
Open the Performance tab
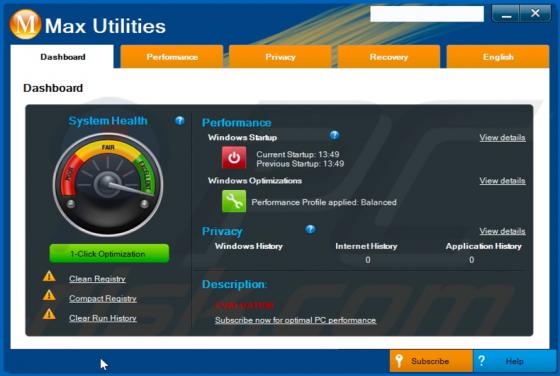tap(172, 57)
